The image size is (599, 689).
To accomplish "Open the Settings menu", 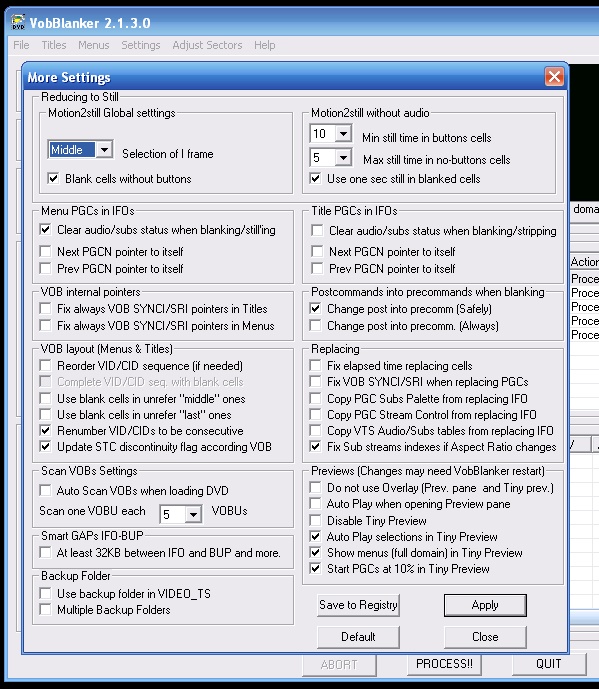I will pyautogui.click(x=141, y=45).
